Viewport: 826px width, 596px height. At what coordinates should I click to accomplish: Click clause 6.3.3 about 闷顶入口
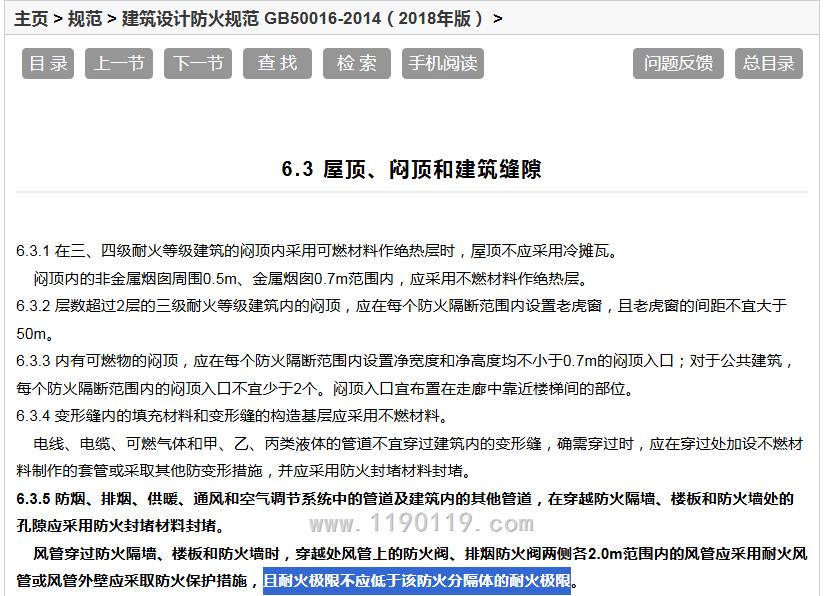pyautogui.click(x=400, y=361)
